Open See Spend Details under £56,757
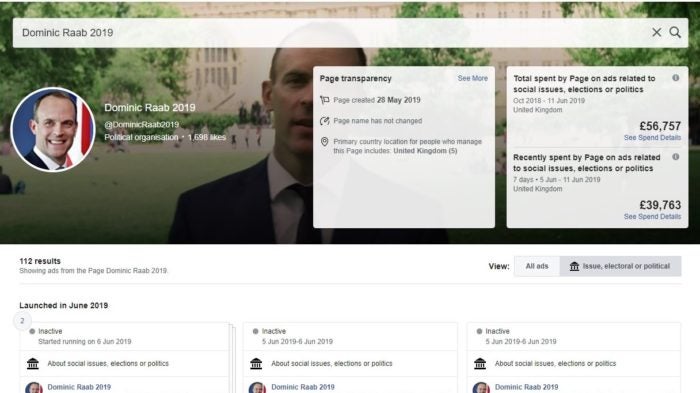 pos(652,138)
